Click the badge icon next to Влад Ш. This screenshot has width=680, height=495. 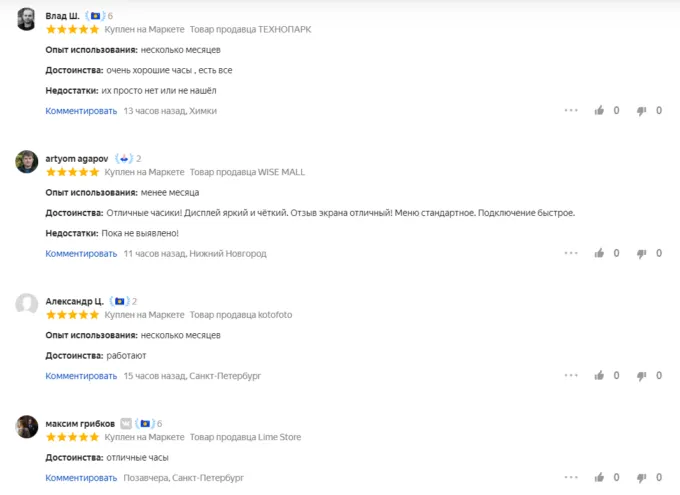95,16
